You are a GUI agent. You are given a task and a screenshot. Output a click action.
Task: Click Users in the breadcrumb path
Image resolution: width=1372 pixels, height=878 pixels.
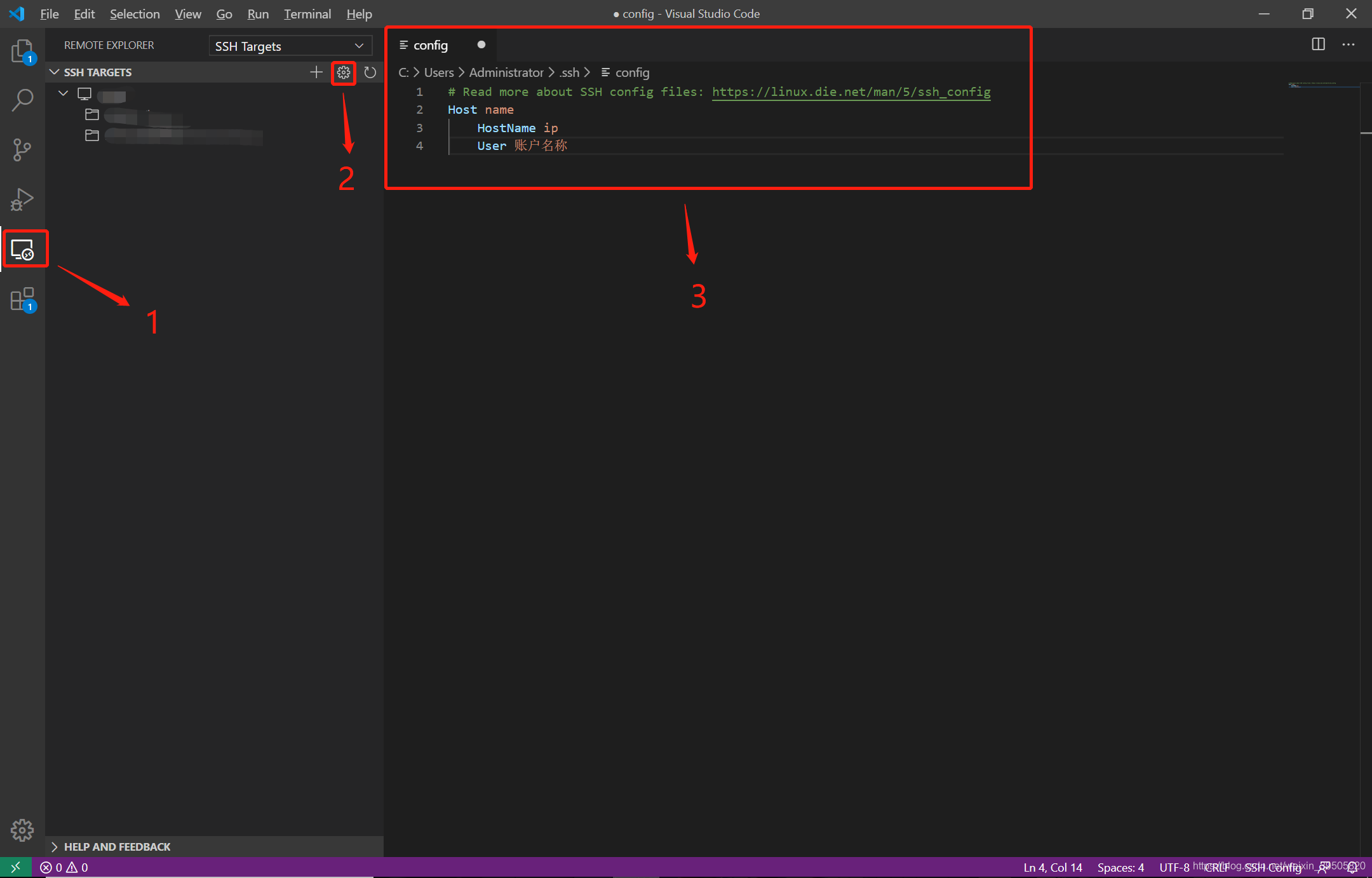[439, 72]
